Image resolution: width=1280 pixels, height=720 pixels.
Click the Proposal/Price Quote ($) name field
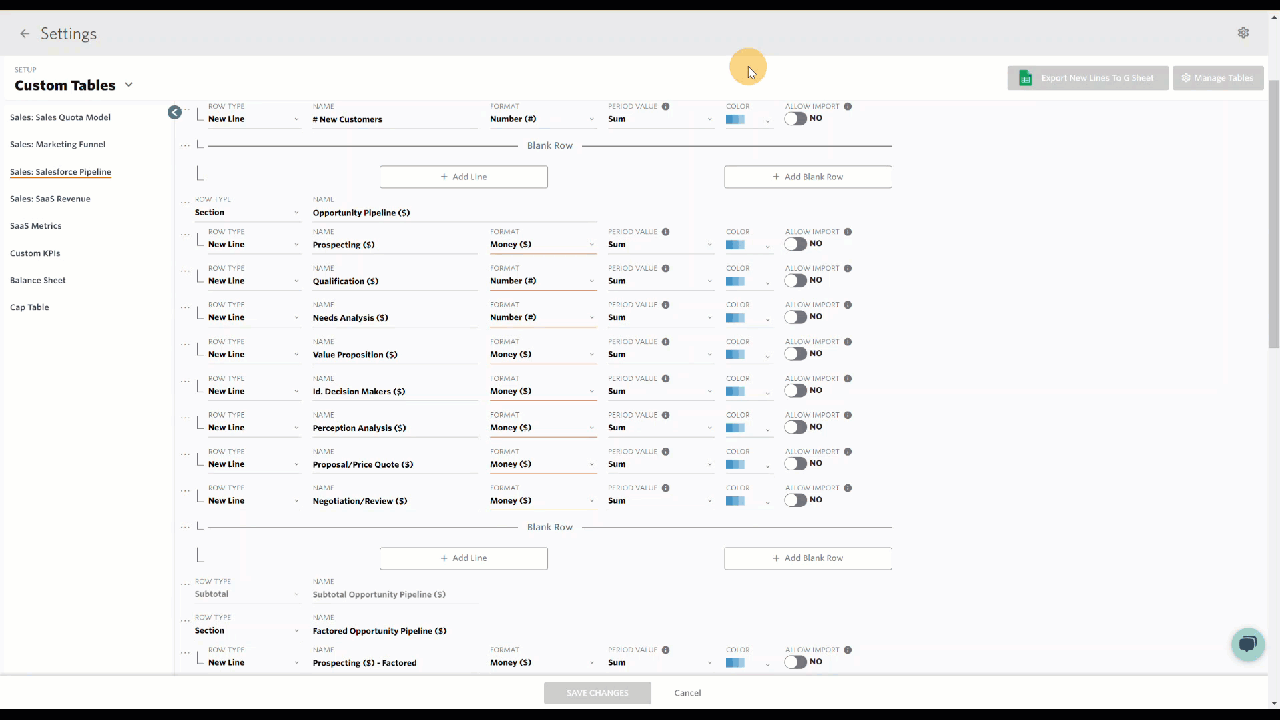(394, 465)
